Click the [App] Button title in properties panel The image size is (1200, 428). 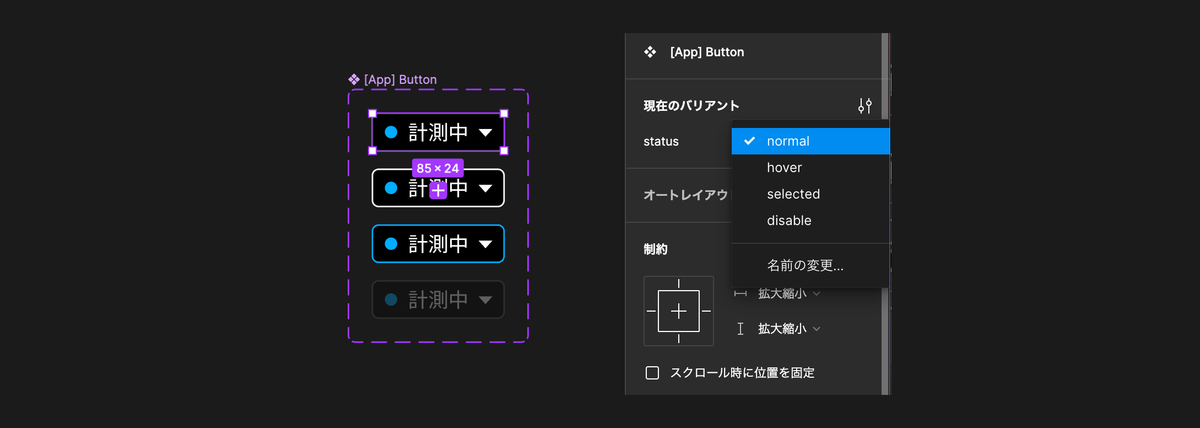point(707,51)
